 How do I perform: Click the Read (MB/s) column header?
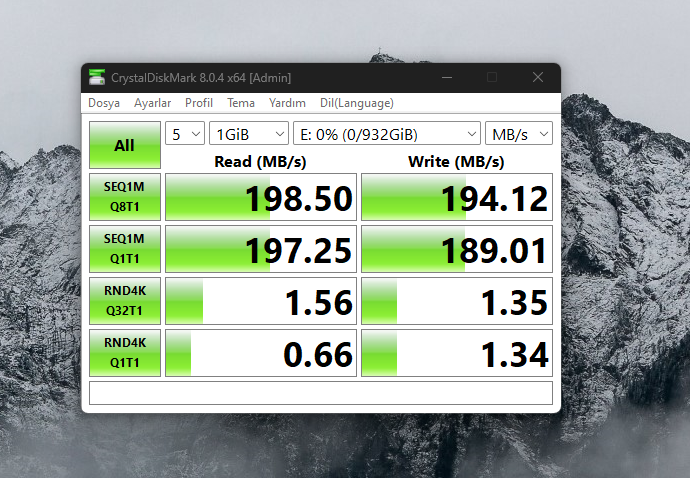[x=260, y=162]
